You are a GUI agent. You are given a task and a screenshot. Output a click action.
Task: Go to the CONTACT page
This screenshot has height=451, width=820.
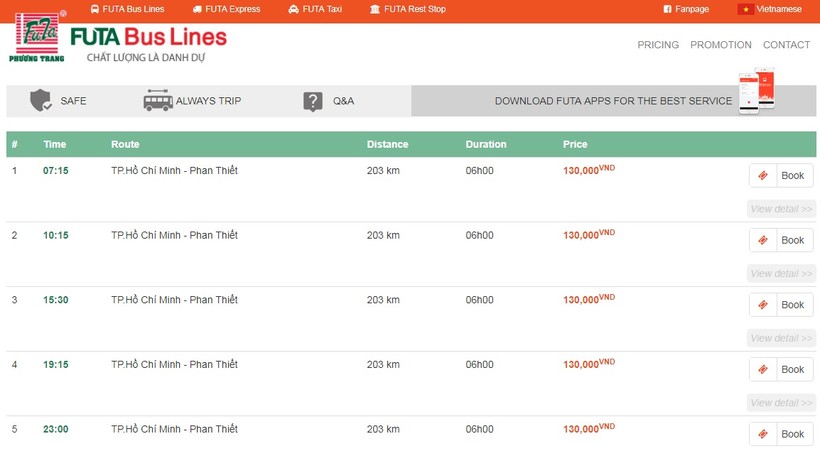point(786,45)
